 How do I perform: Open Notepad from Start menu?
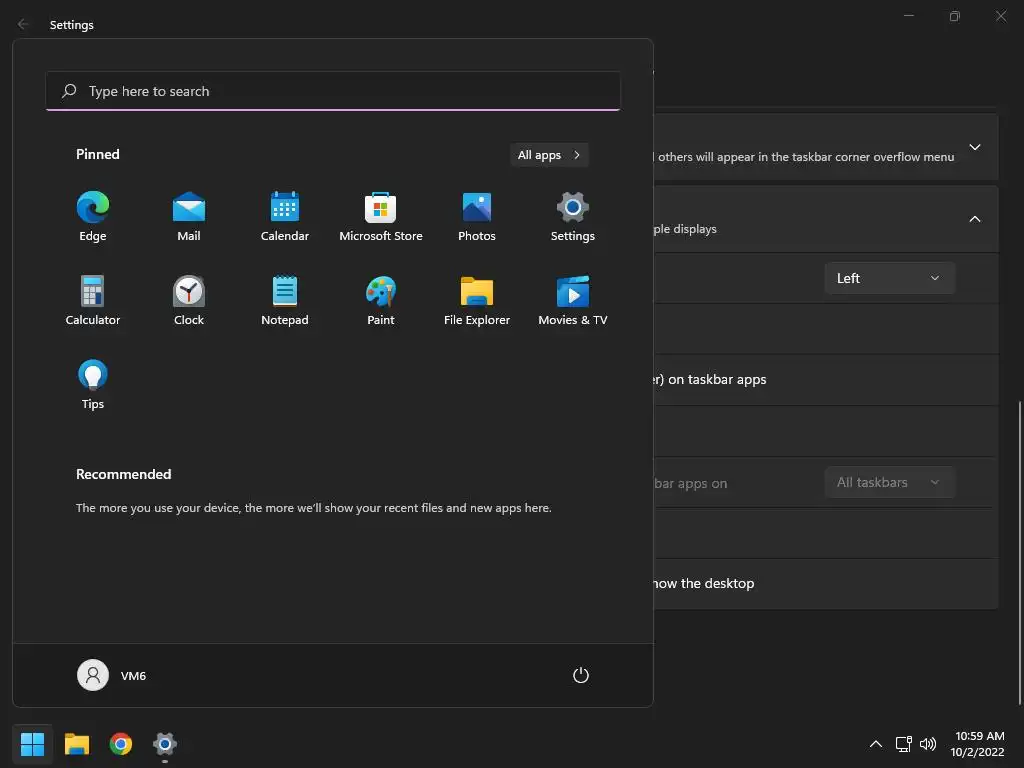click(x=285, y=301)
